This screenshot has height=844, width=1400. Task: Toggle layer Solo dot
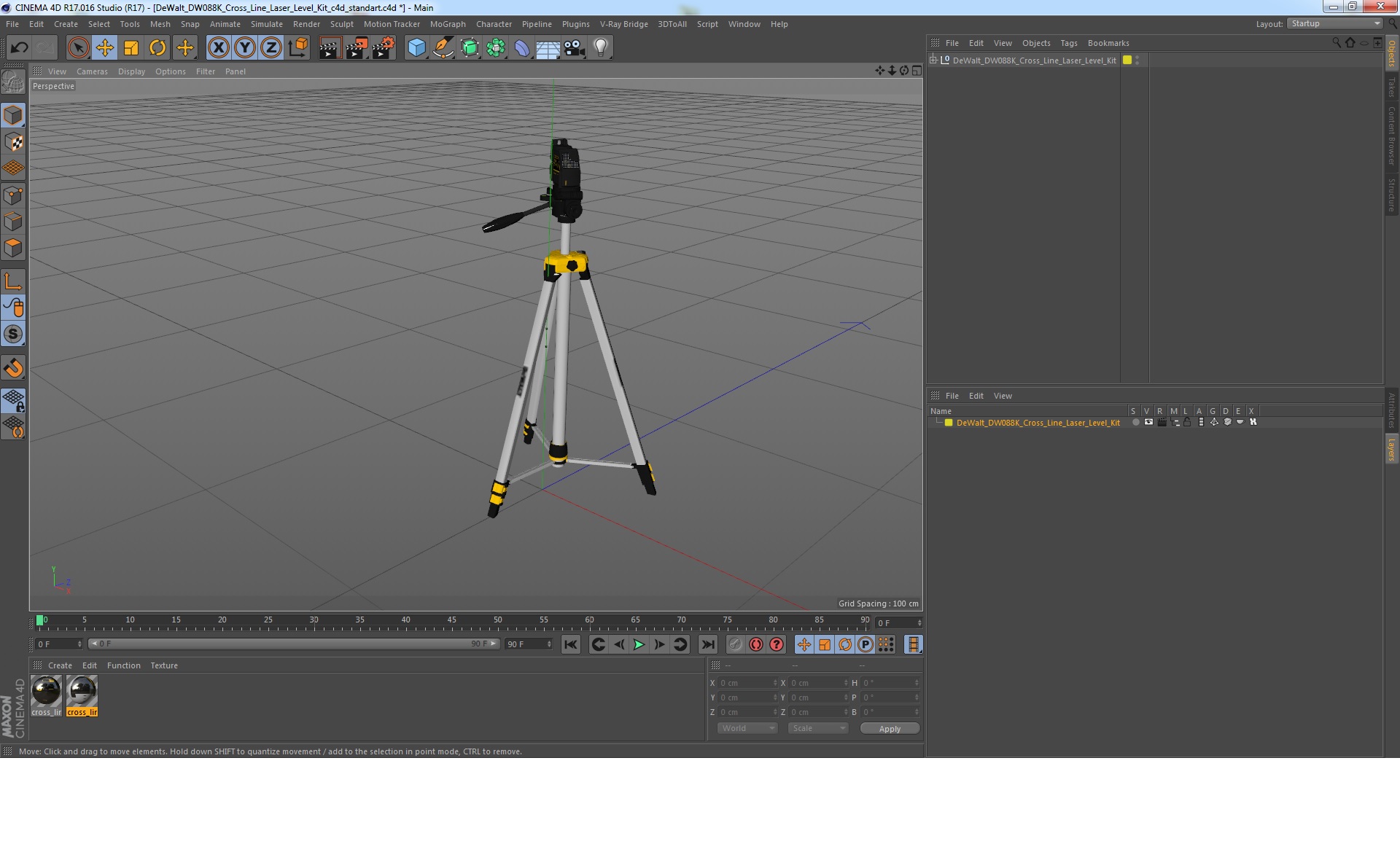point(1135,422)
